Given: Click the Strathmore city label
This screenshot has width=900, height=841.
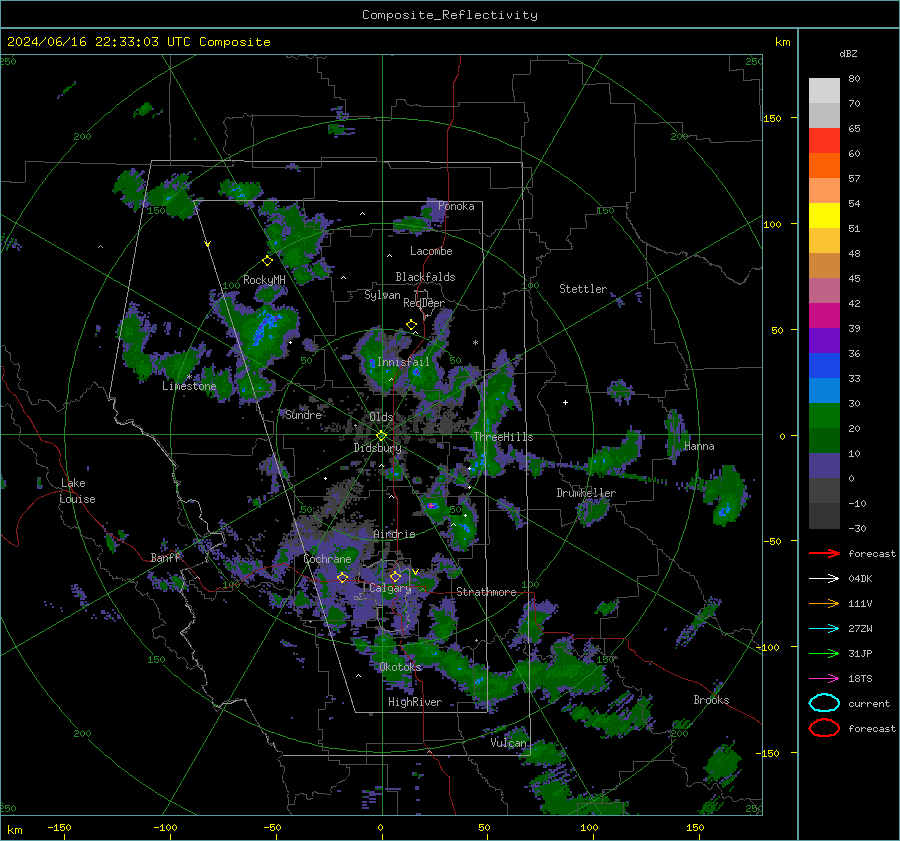Looking at the screenshot, I should click(486, 592).
